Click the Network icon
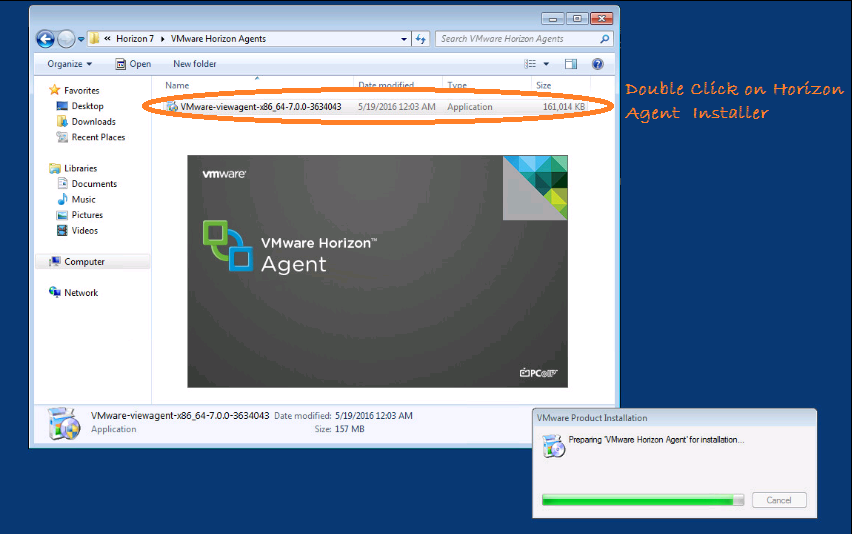 [55, 292]
